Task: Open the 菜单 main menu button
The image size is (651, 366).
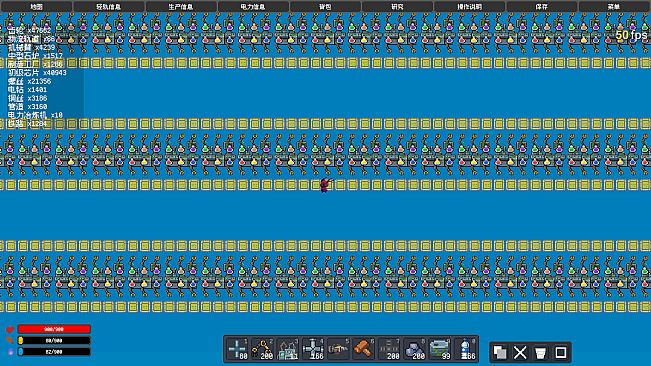Action: (x=614, y=6)
